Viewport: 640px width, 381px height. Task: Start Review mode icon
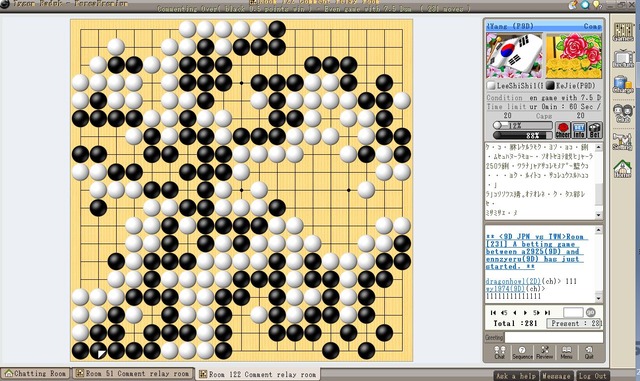point(544,352)
